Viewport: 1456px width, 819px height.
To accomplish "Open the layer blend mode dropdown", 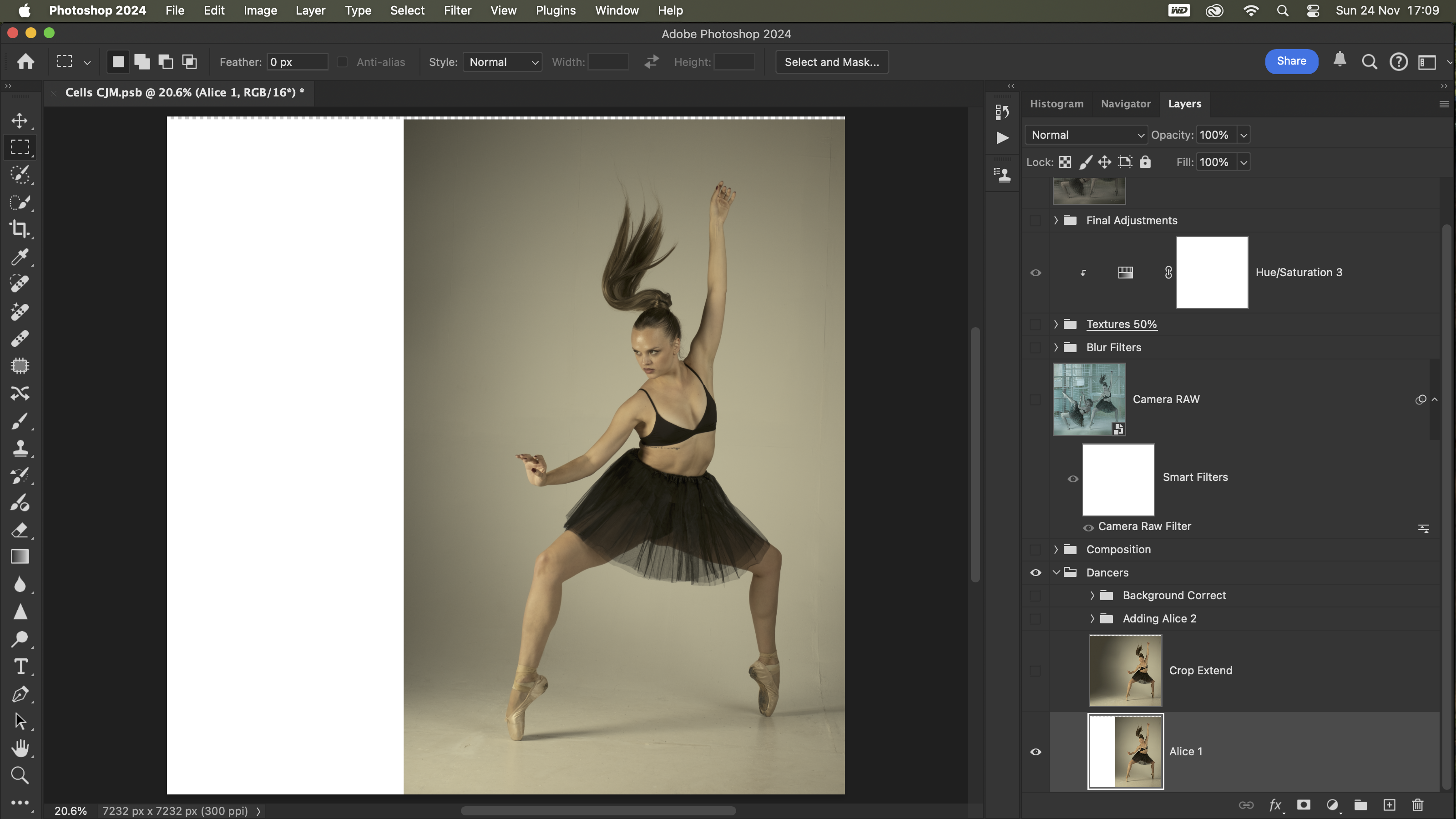I will tap(1086, 135).
